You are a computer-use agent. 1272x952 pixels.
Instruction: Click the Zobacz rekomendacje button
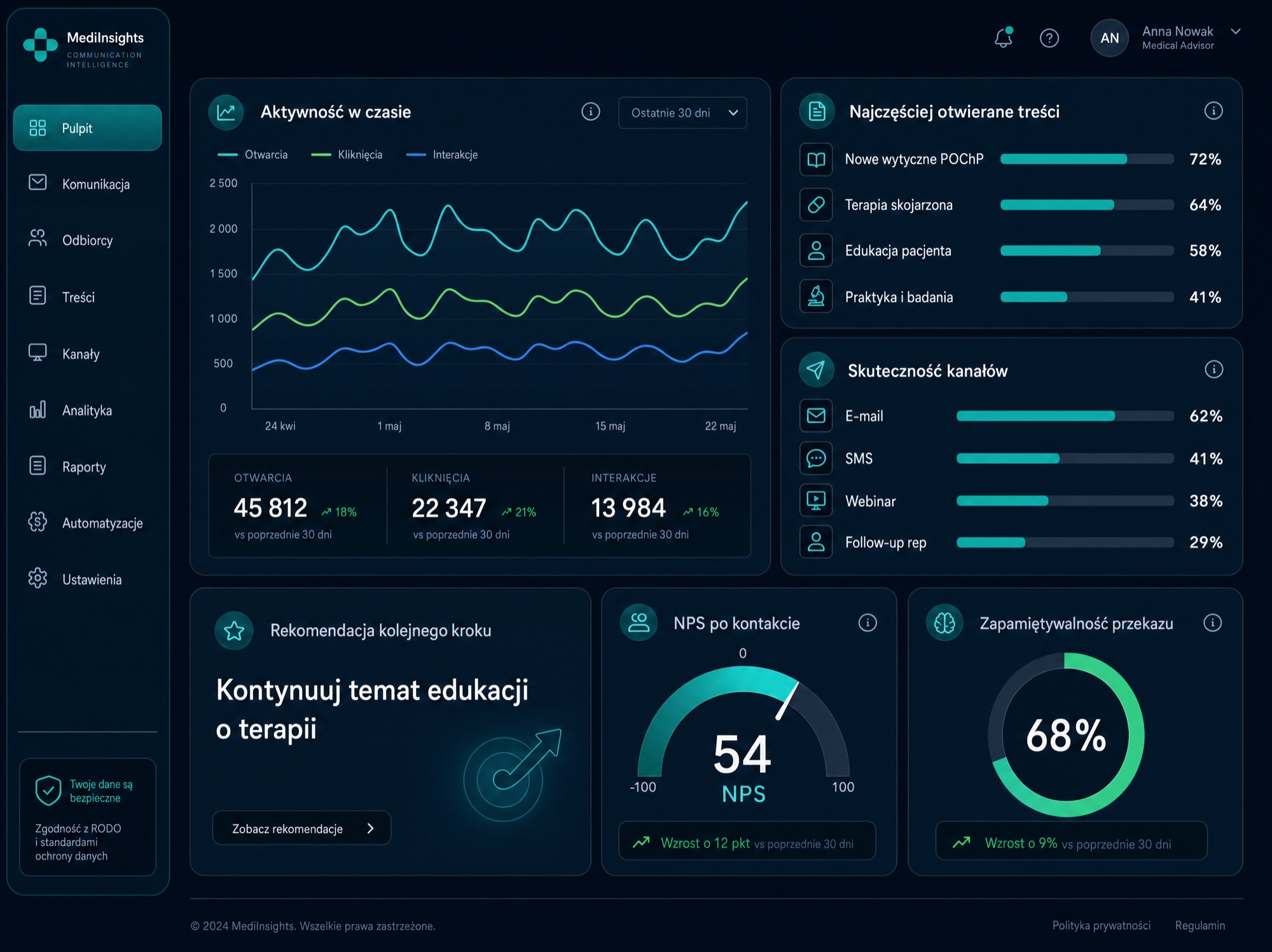301,828
